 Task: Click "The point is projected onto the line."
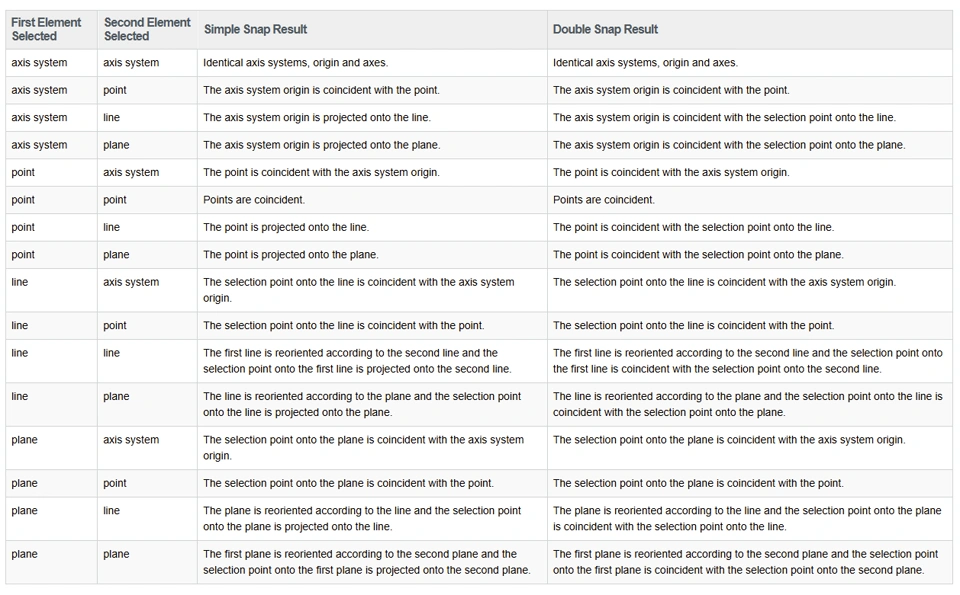tap(285, 227)
